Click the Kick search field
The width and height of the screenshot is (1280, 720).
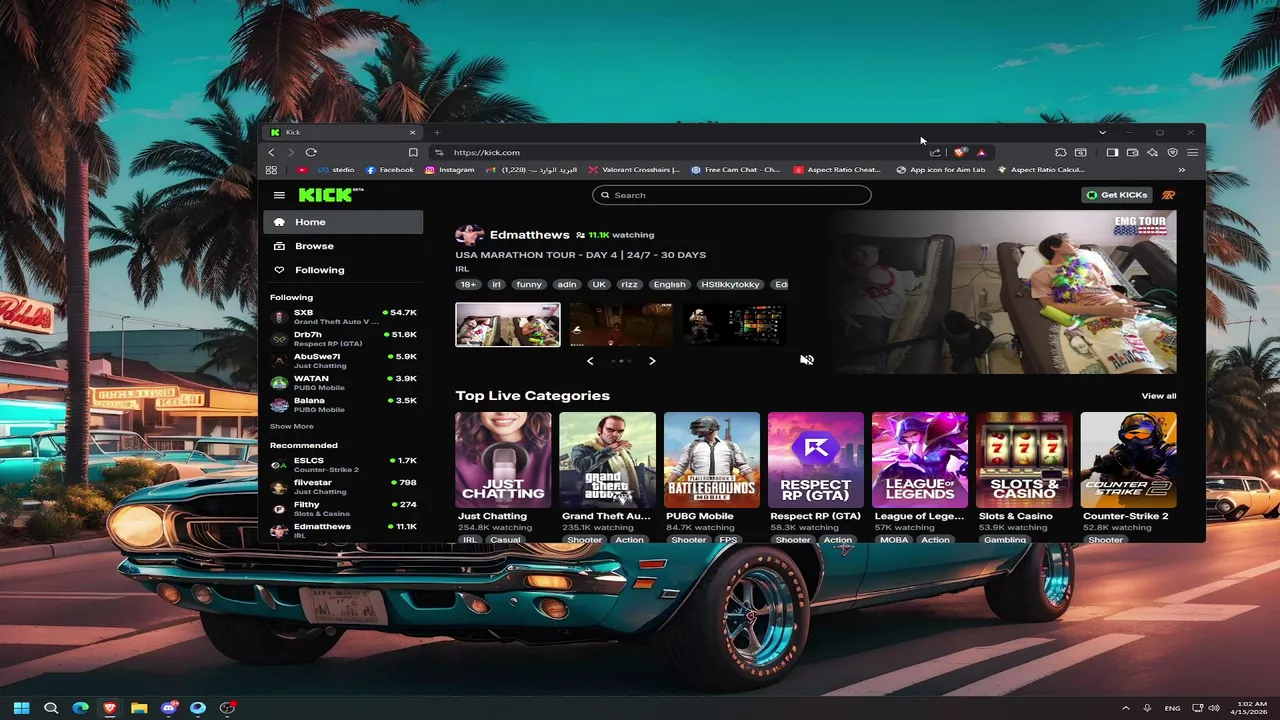point(731,195)
